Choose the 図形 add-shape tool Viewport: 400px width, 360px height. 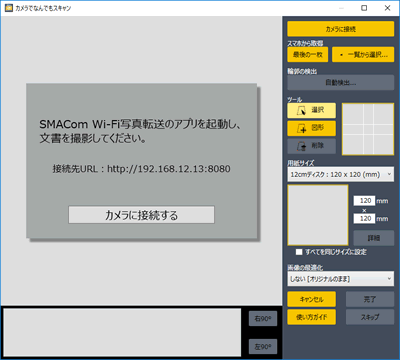(311, 128)
